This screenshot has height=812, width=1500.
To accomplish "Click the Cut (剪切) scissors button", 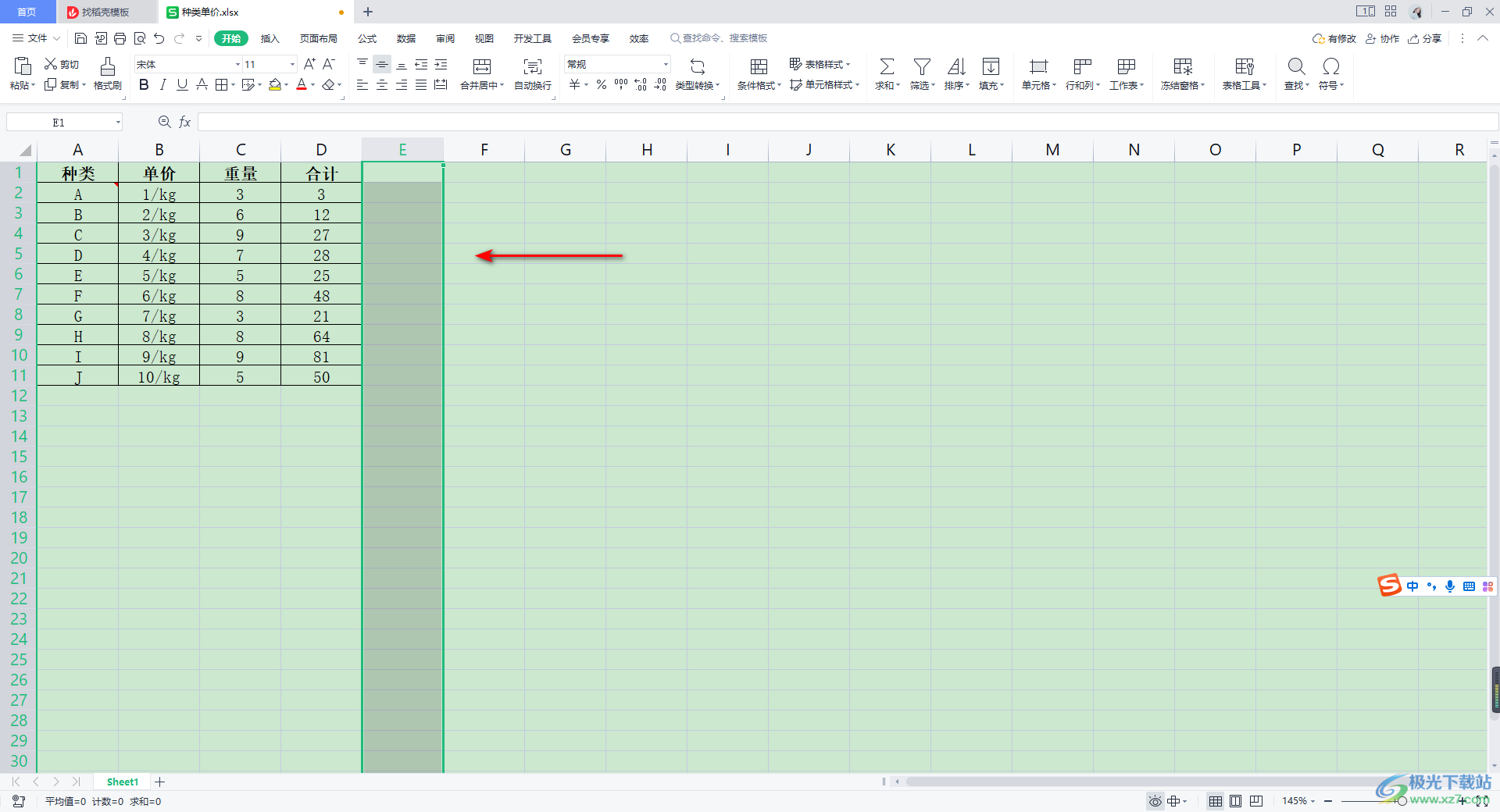I will coord(62,64).
